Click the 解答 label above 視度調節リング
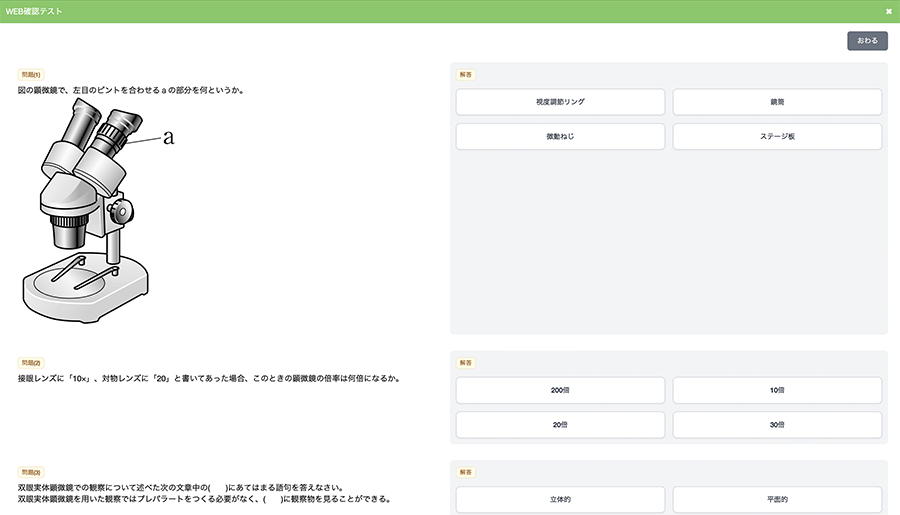900x515 pixels. pos(465,75)
